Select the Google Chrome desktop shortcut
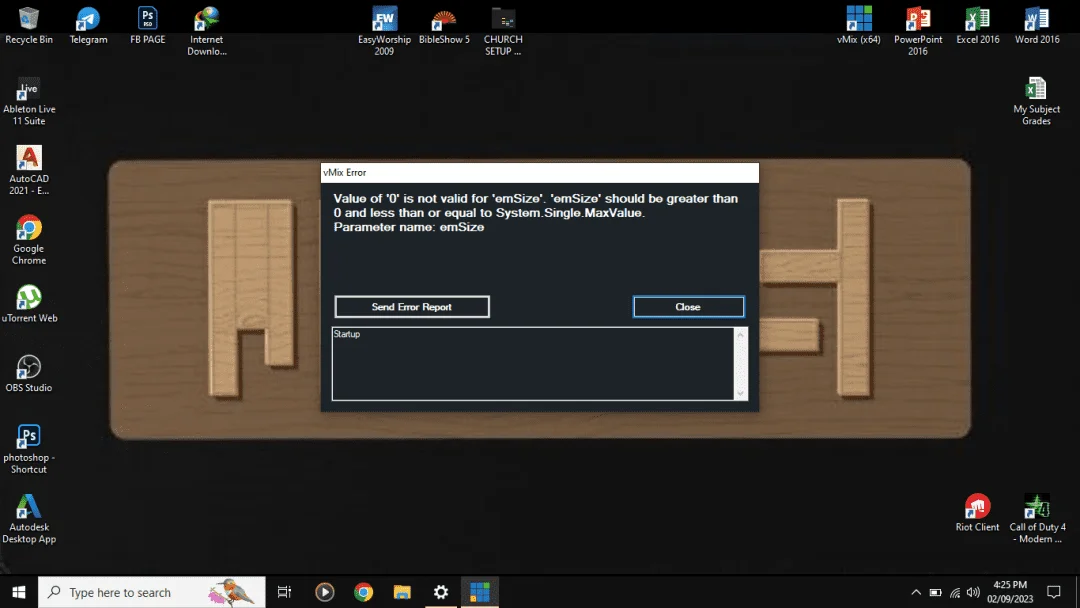Viewport: 1080px width, 608px height. [29, 240]
